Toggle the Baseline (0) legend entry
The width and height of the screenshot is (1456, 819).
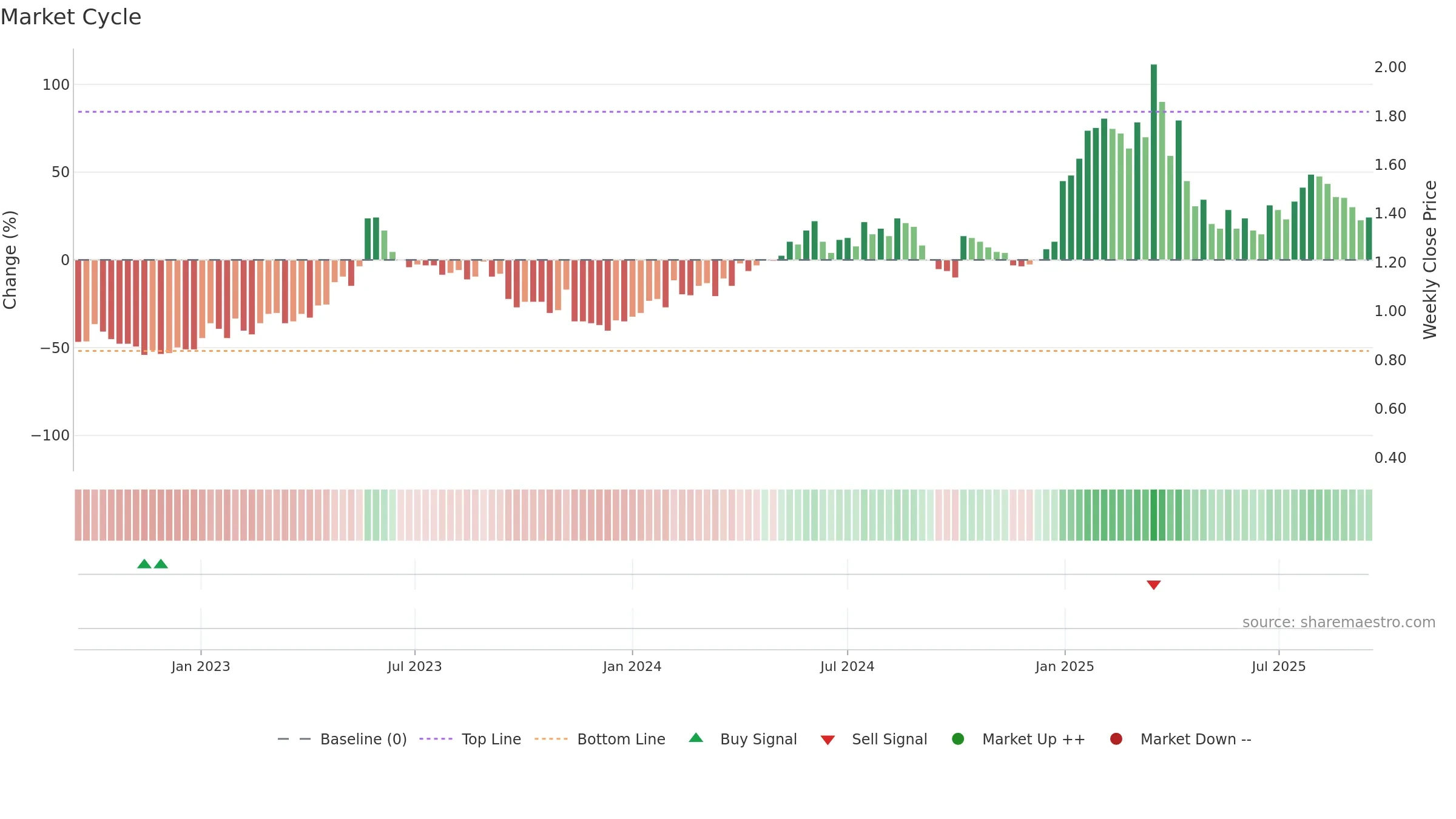pyautogui.click(x=342, y=739)
